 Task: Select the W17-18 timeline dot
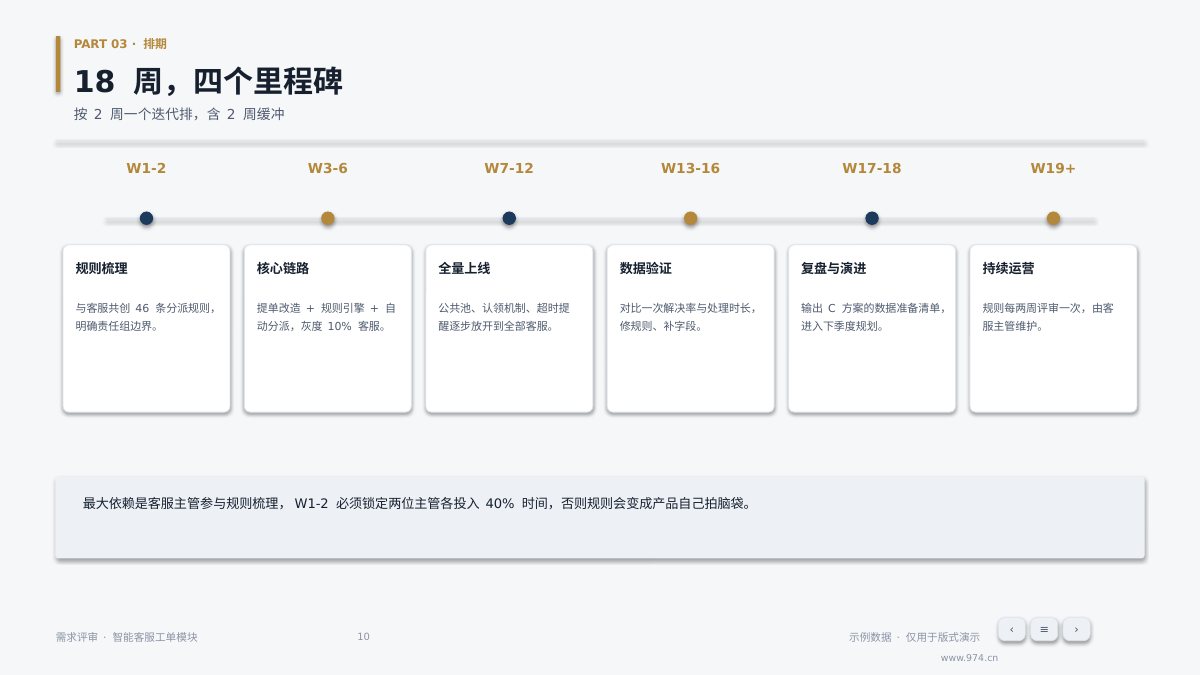pyautogui.click(x=872, y=218)
